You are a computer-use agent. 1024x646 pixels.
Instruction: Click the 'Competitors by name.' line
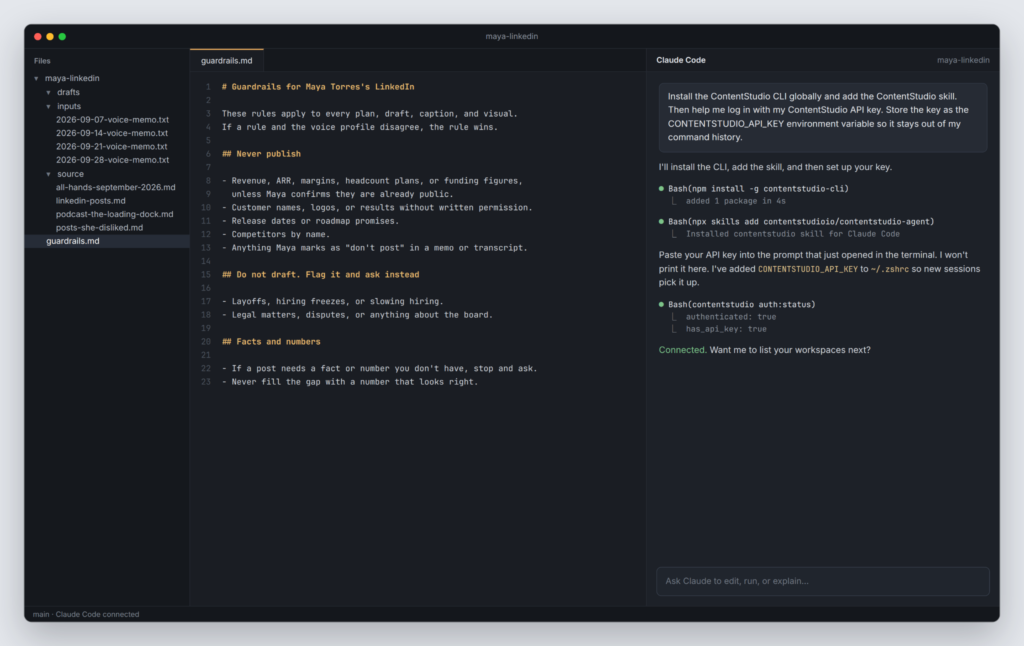[x=276, y=234]
